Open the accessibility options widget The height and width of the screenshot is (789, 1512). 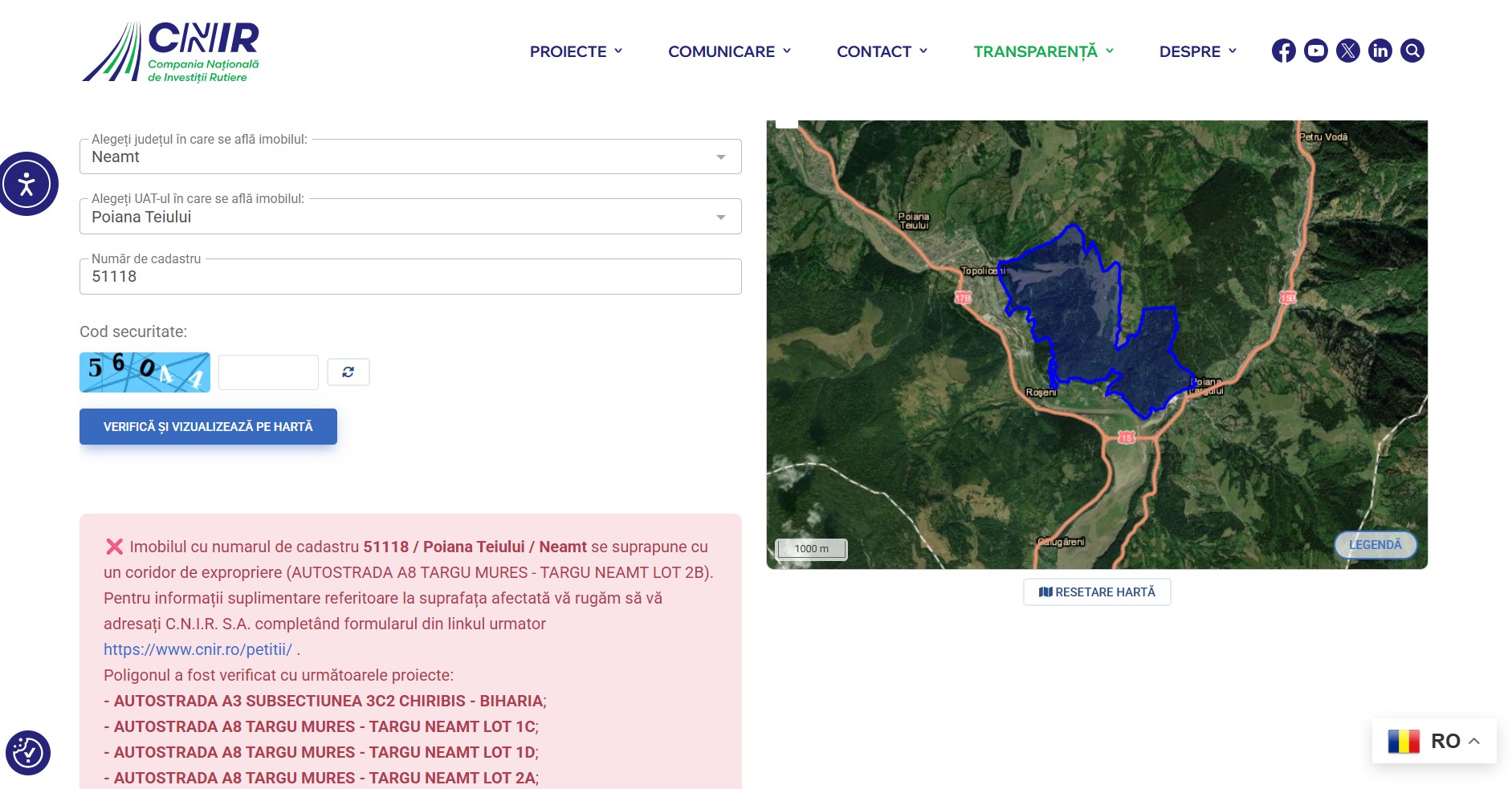(27, 184)
